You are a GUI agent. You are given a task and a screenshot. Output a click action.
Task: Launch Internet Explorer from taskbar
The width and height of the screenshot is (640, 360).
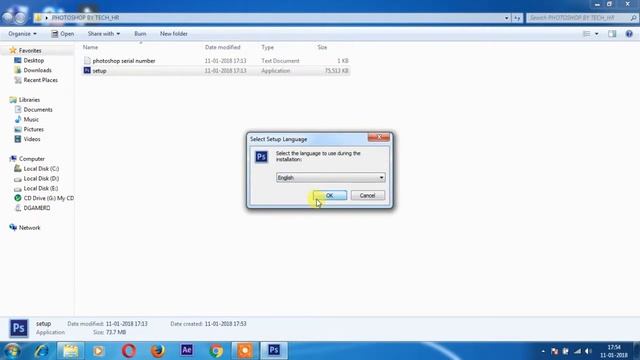pos(42,351)
